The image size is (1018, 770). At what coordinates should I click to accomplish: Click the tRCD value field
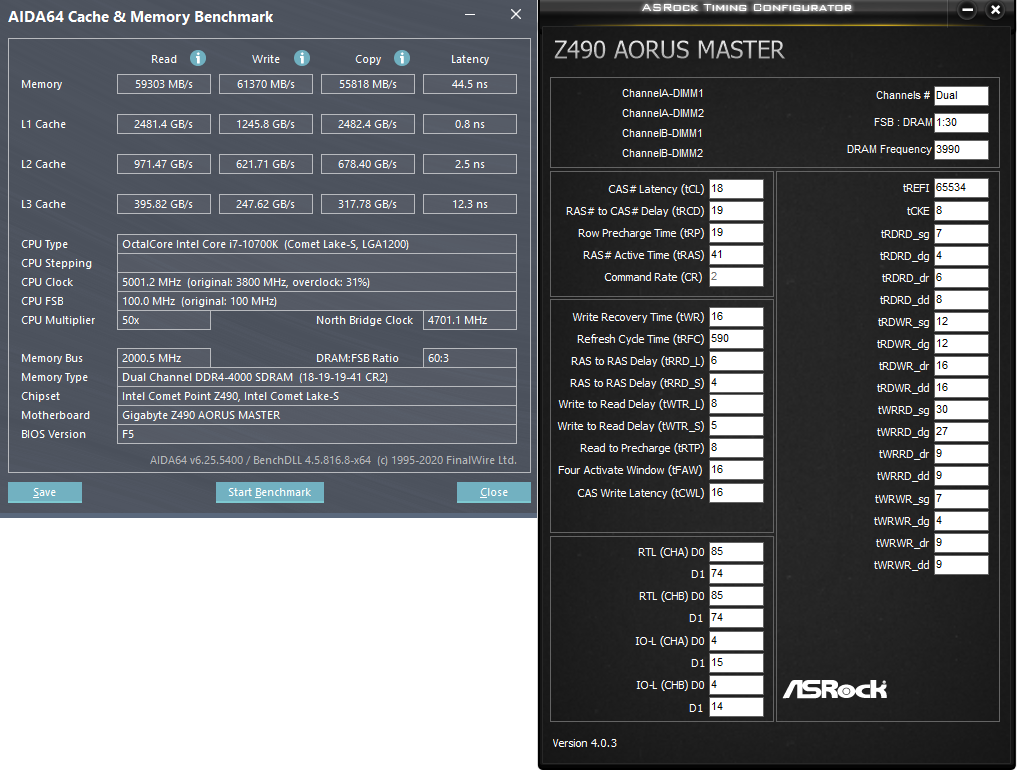pos(736,211)
